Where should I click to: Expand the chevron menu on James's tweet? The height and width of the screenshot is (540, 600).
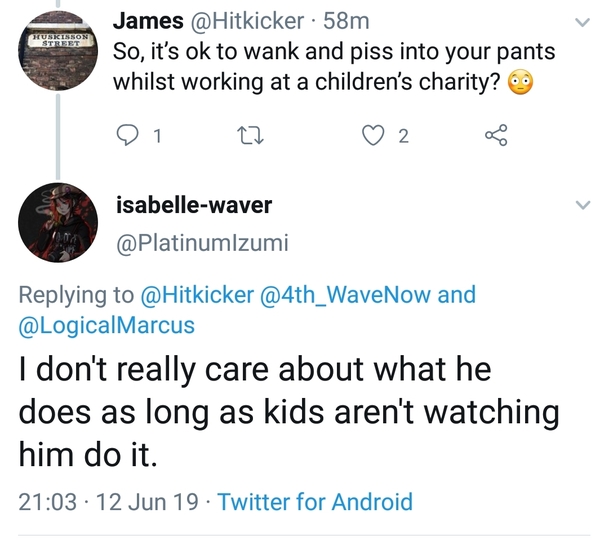[x=583, y=22]
